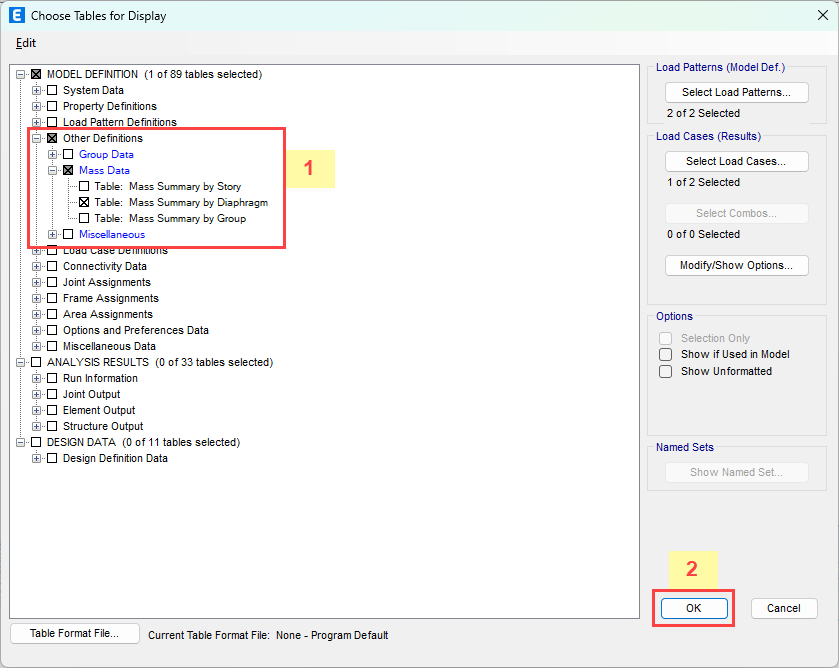
Task: Expand Design Definition Data node
Action: tap(37, 458)
